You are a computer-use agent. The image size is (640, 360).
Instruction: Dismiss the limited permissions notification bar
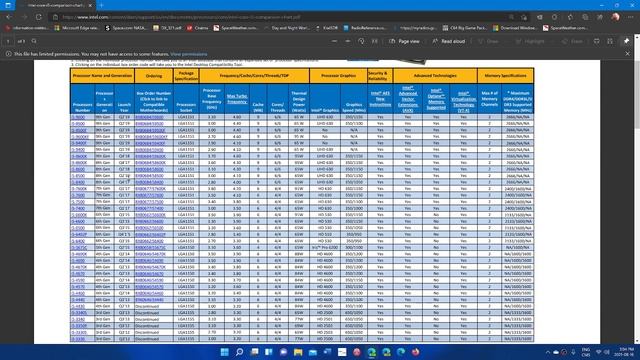pyautogui.click(x=628, y=53)
